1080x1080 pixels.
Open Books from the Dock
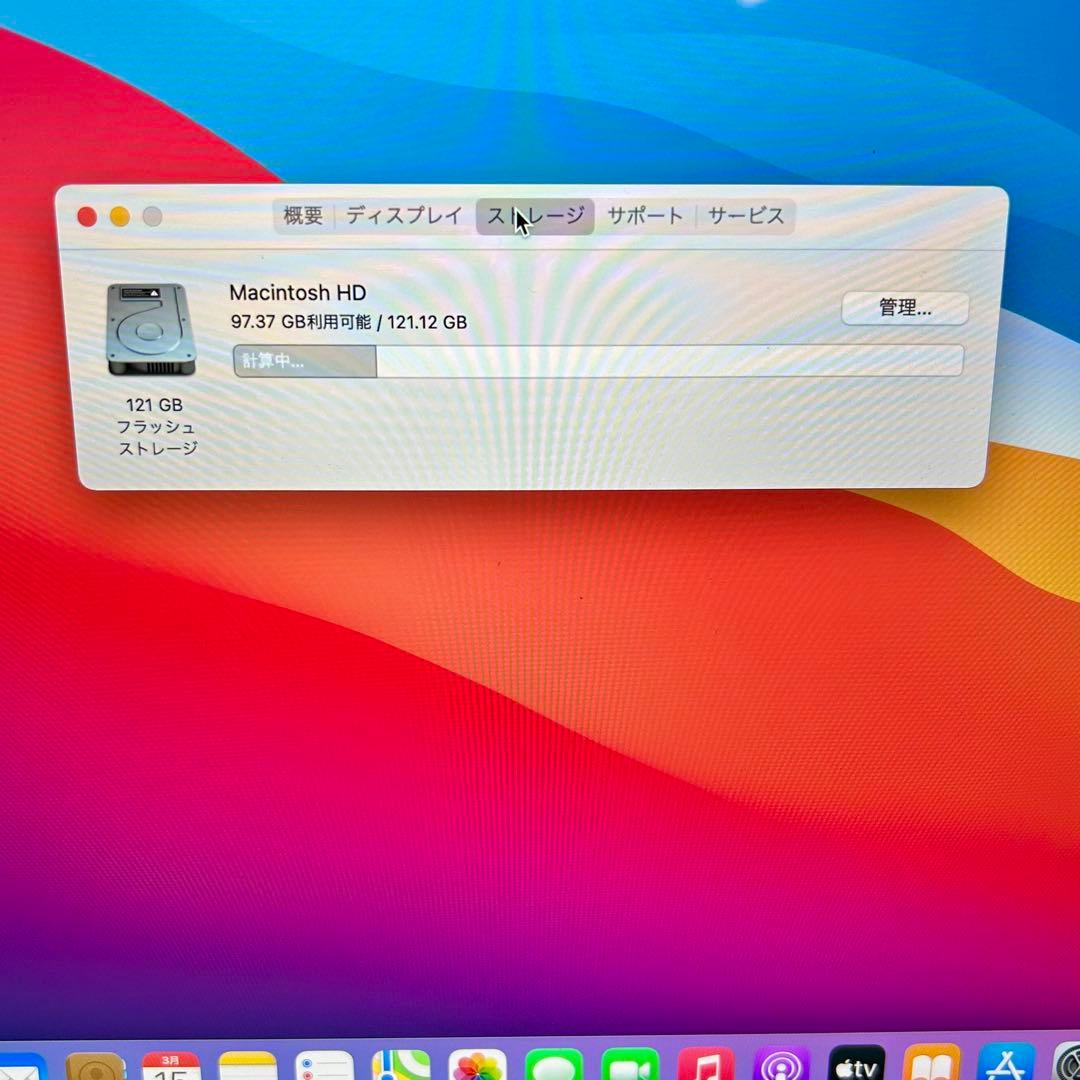[932, 1063]
